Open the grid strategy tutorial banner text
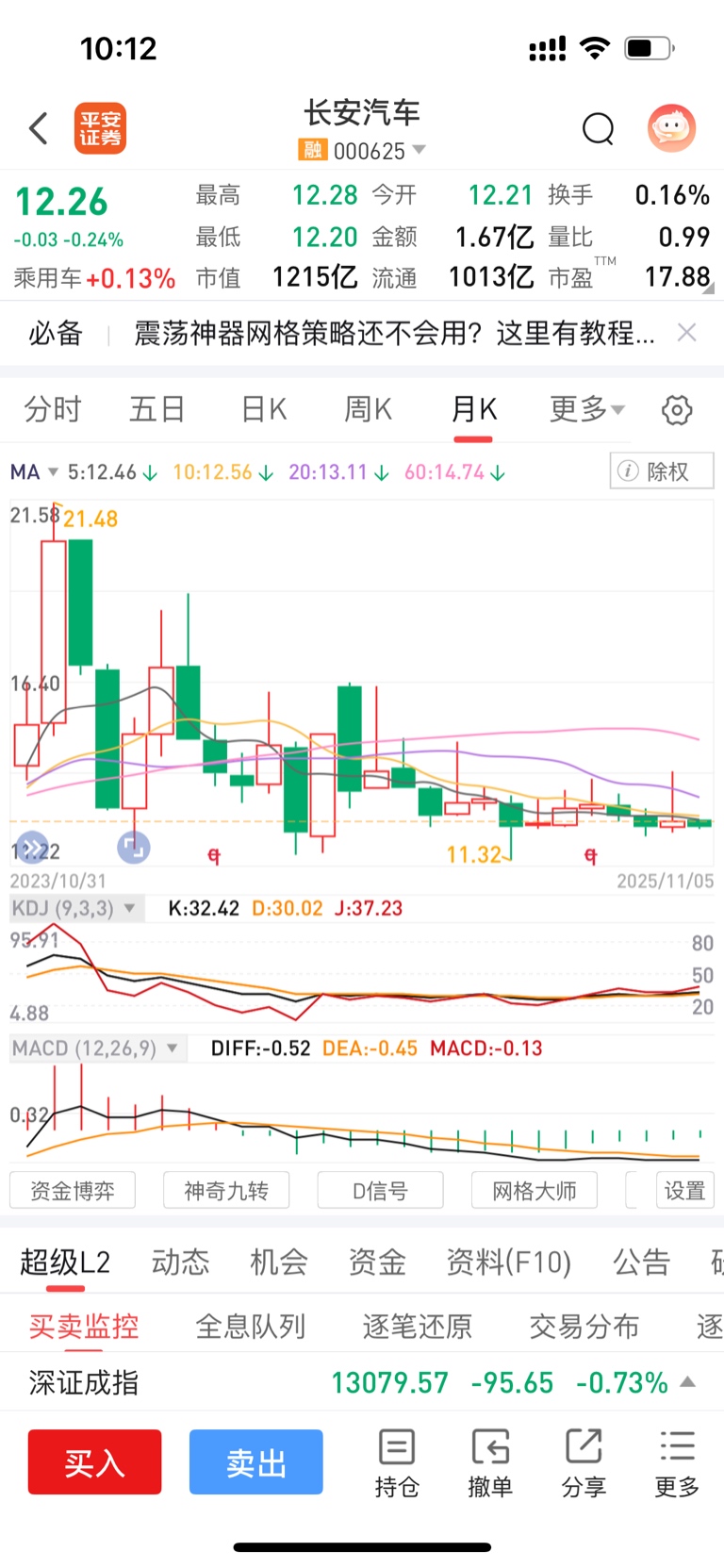This screenshot has height=1568, width=724. click(x=394, y=333)
